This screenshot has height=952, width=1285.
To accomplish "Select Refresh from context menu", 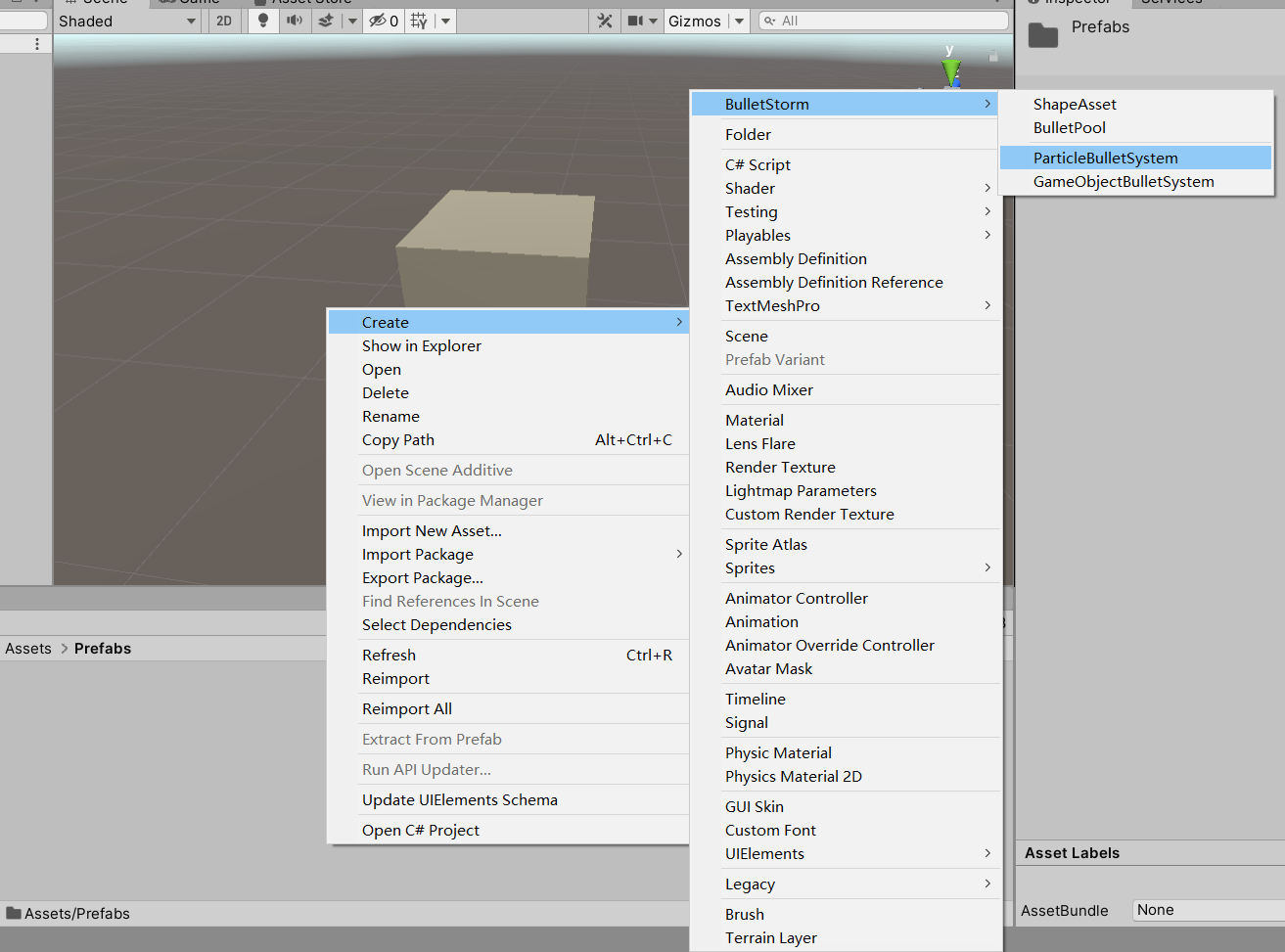I will [508, 655].
